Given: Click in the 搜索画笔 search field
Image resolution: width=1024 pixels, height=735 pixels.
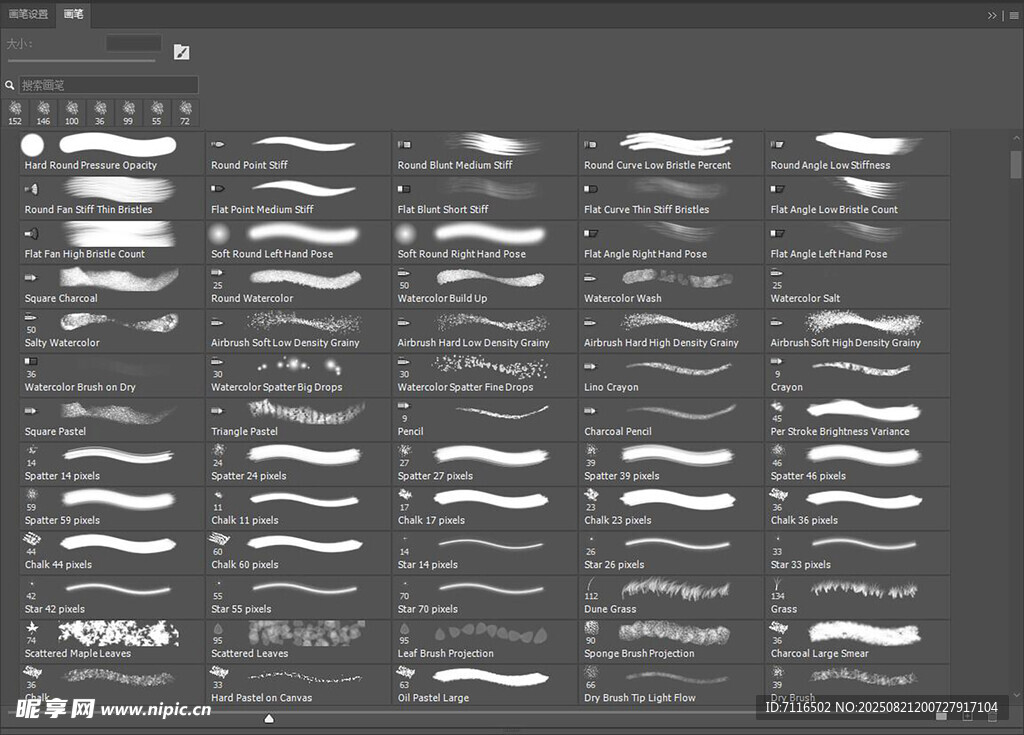Looking at the screenshot, I should pyautogui.click(x=108, y=86).
